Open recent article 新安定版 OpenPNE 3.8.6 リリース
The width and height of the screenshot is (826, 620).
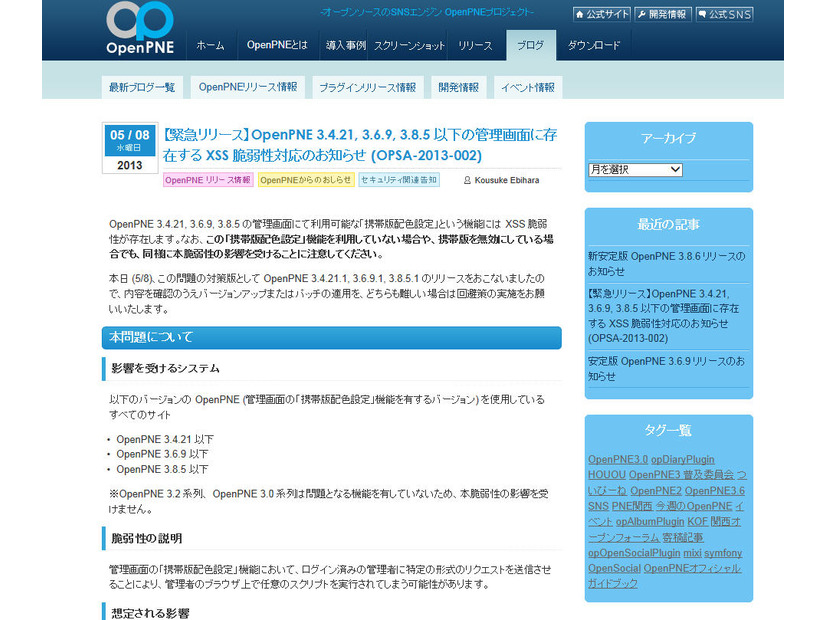[x=666, y=264]
